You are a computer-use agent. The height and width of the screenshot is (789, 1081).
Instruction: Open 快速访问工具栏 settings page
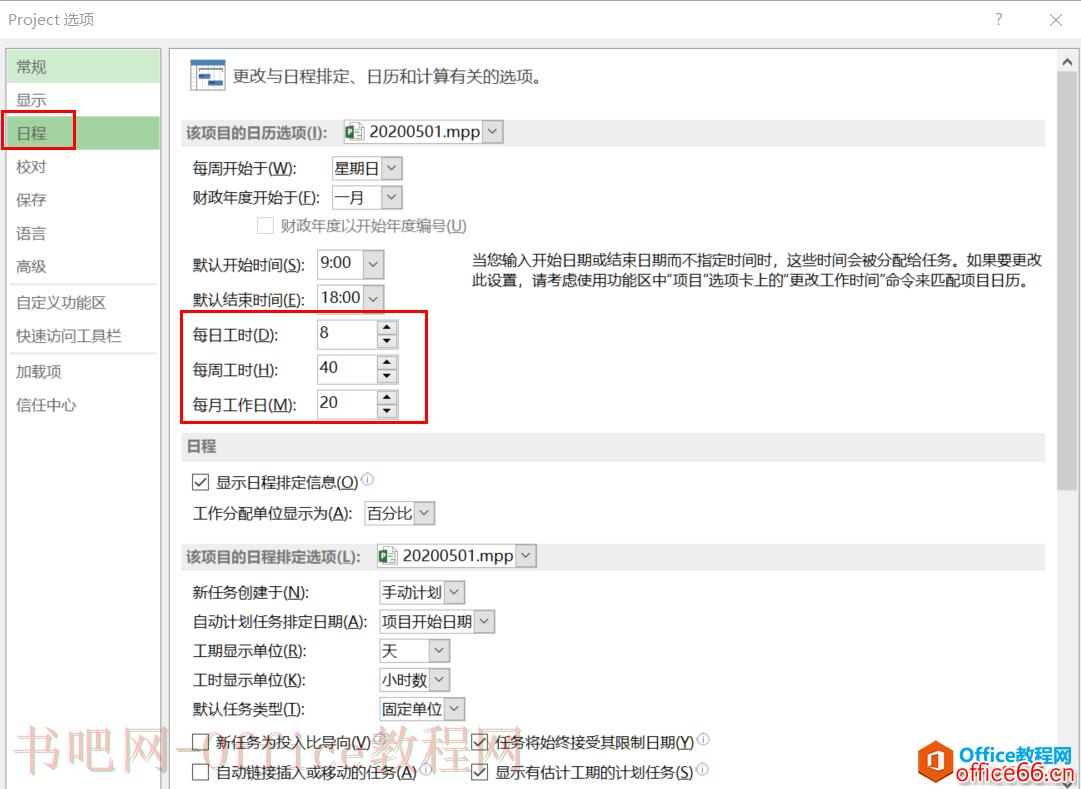point(83,336)
